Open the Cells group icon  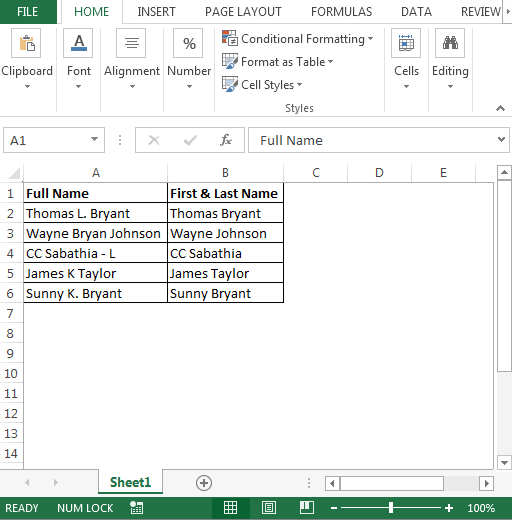[x=406, y=43]
